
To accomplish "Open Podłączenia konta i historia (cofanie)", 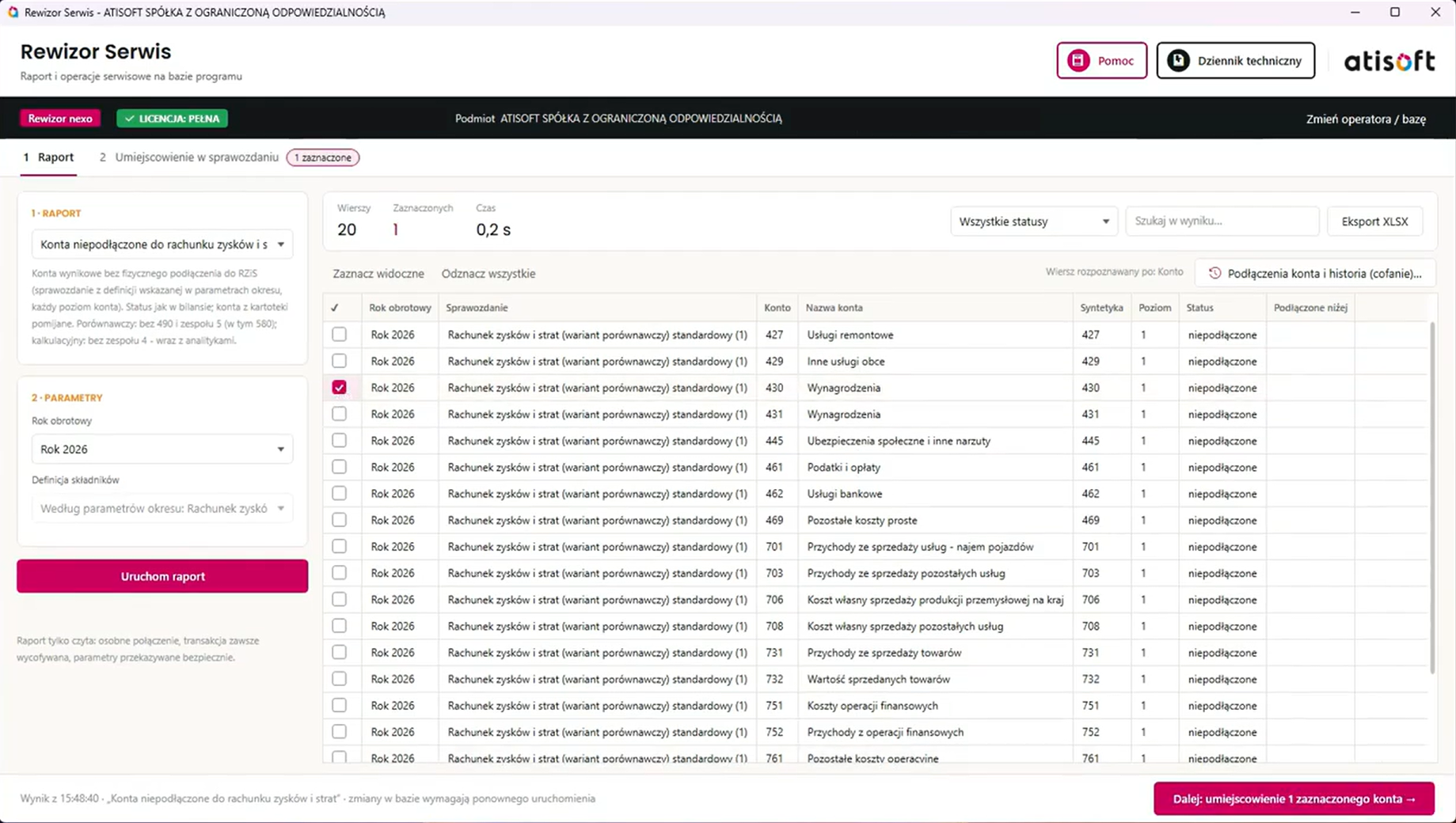I will point(1315,273).
